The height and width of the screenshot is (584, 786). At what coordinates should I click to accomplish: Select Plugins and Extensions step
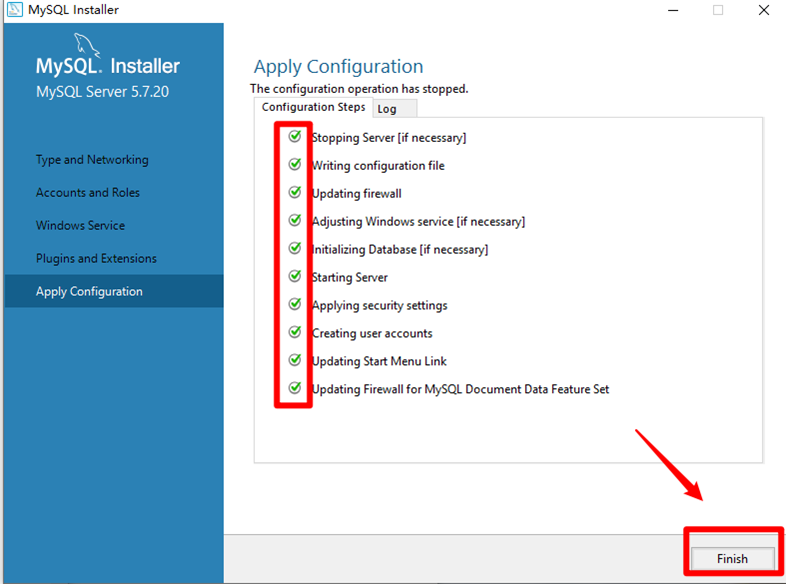[x=96, y=259]
